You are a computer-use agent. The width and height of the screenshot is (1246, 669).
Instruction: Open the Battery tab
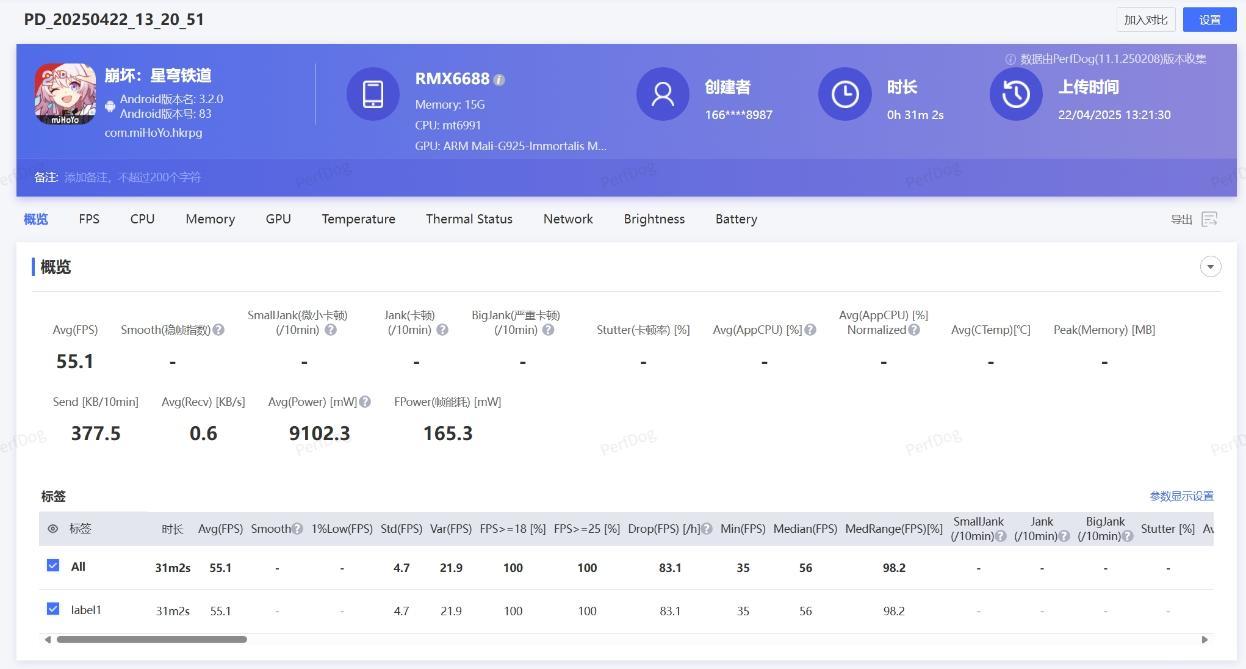[x=736, y=219]
